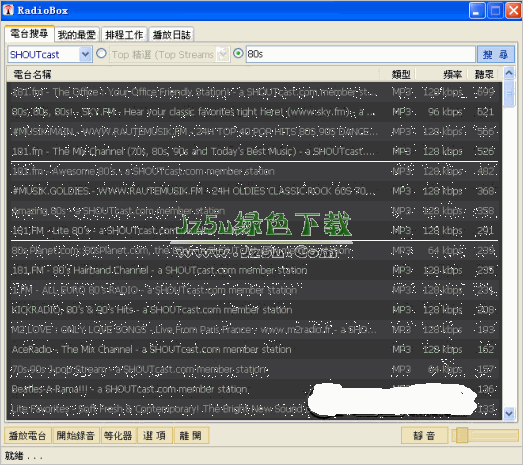Select the 80s SKY.FM station row
This screenshot has height=465, width=523.
[x=254, y=112]
